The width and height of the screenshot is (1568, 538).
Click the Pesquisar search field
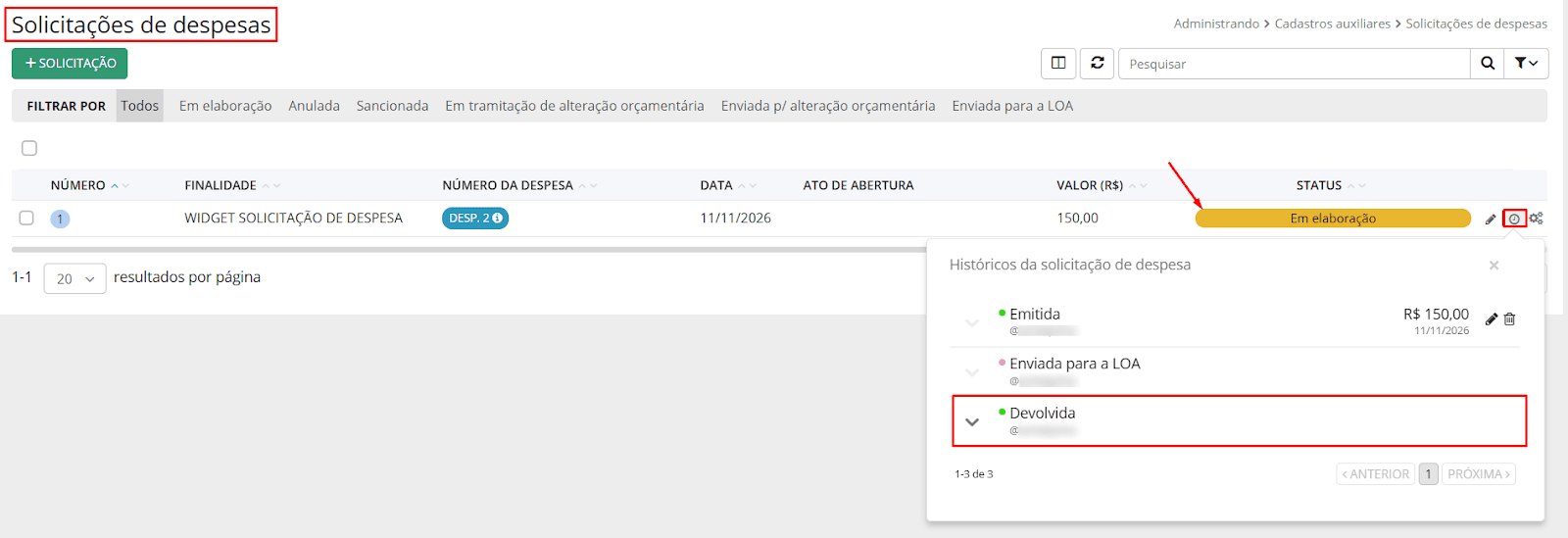click(x=1295, y=64)
